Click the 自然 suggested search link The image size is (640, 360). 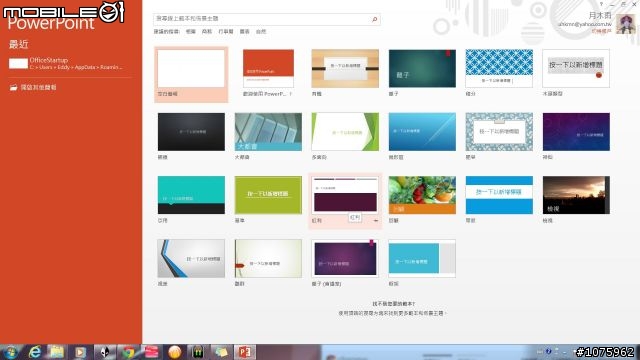(261, 31)
